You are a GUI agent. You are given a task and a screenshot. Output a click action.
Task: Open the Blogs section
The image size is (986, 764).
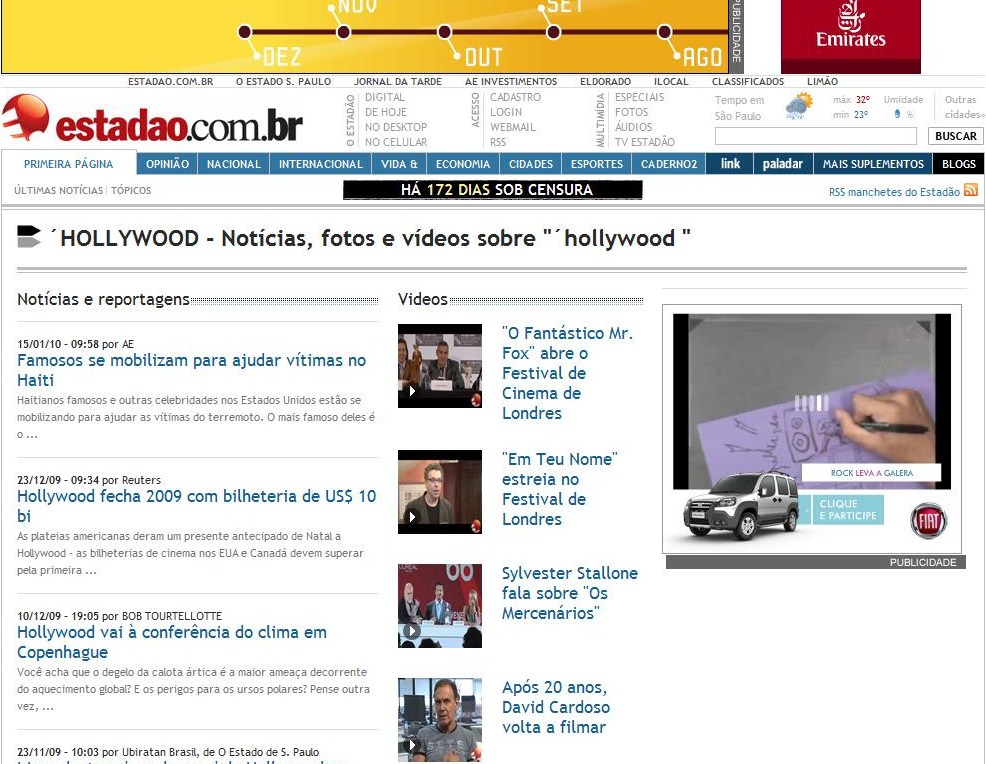(x=959, y=164)
